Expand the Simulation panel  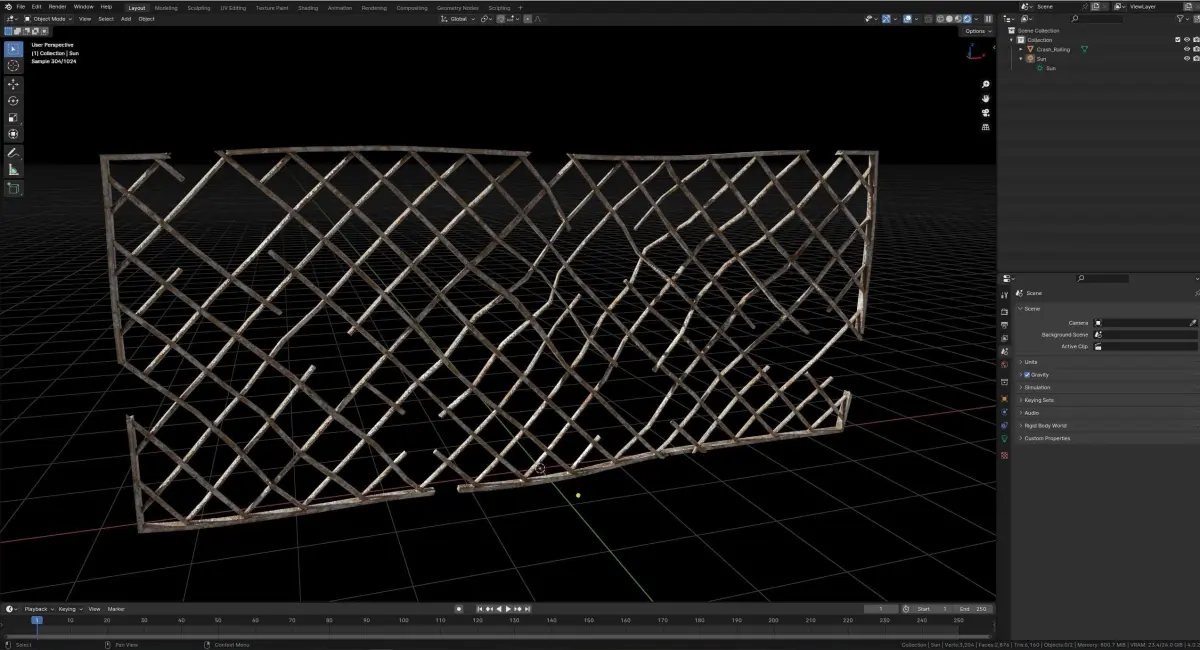1106,387
